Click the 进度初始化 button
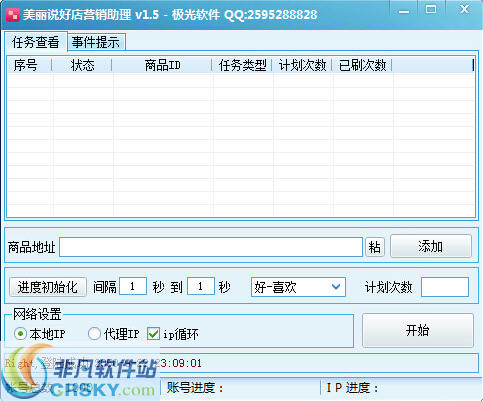 [48, 287]
